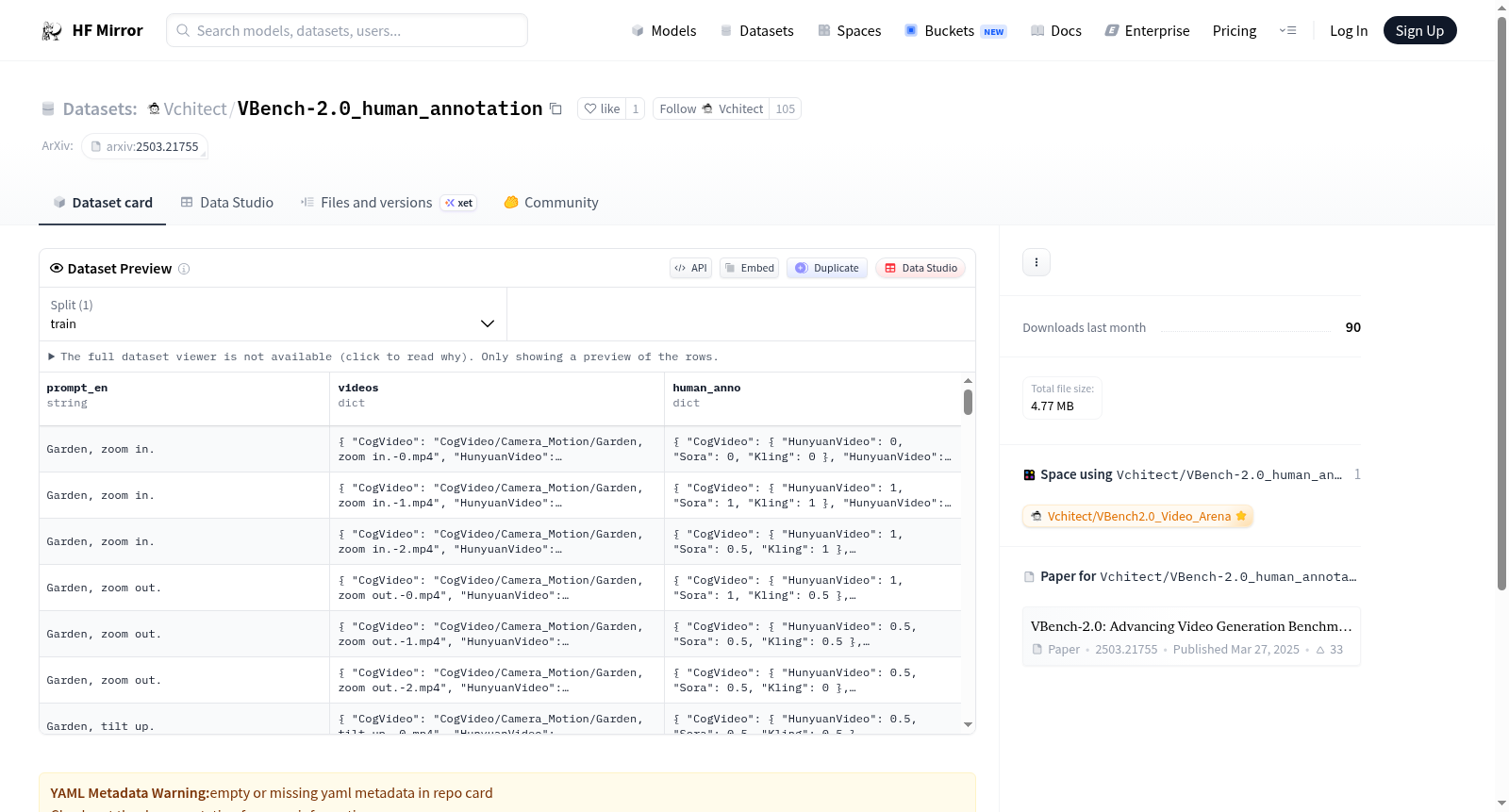This screenshot has height=812, width=1509.
Task: Click the HF Mirror logo icon
Action: point(52,31)
